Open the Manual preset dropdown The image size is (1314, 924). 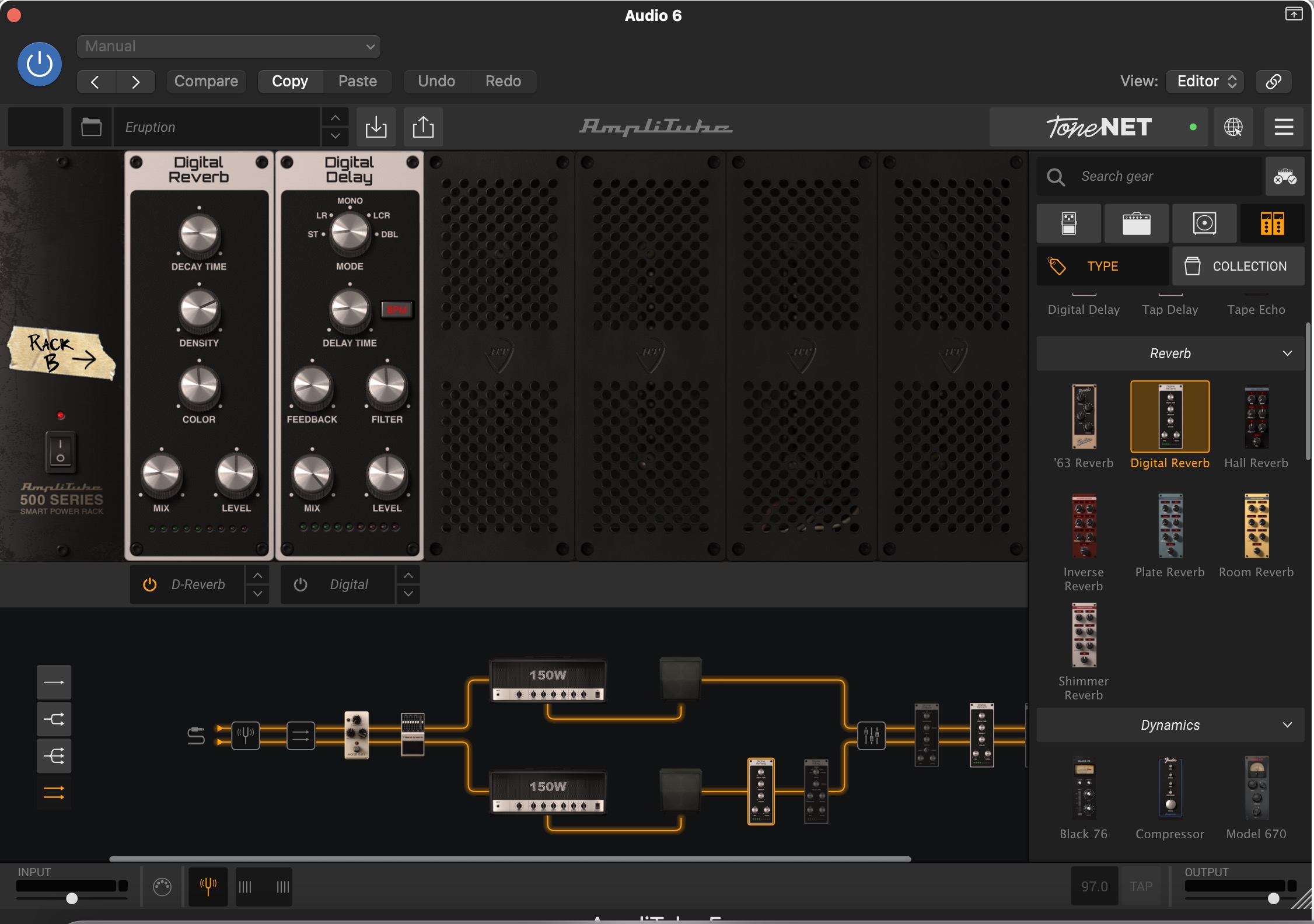click(229, 46)
